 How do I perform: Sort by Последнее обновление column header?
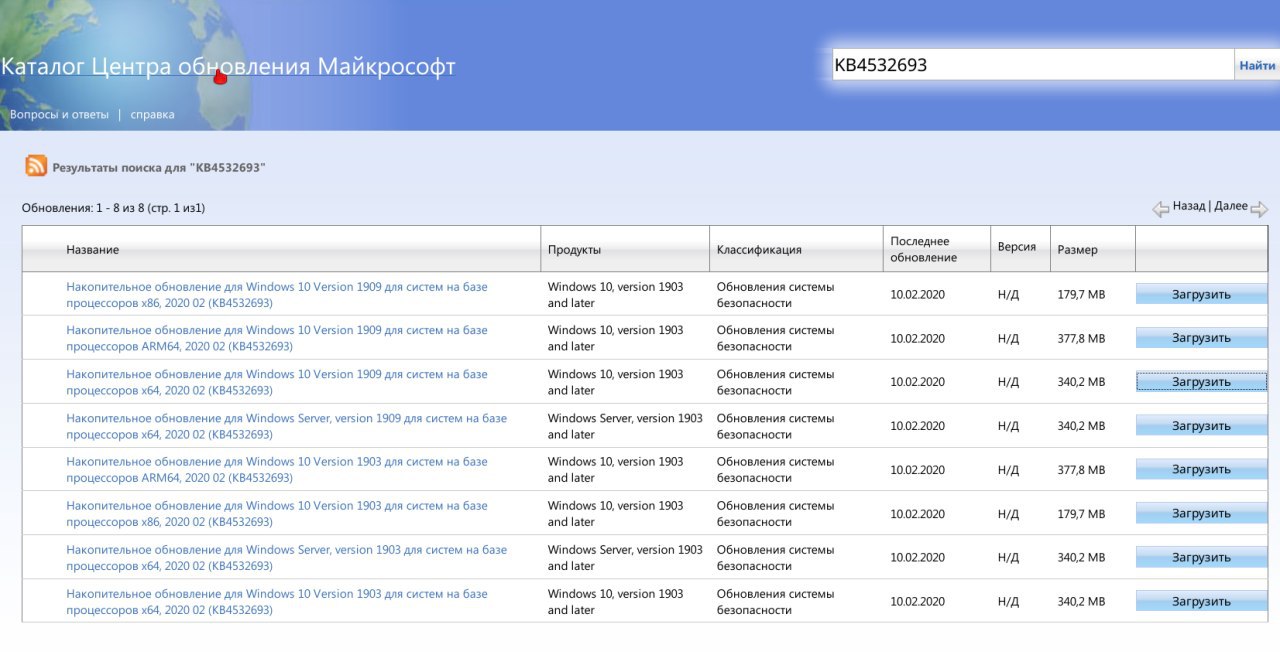(923, 249)
